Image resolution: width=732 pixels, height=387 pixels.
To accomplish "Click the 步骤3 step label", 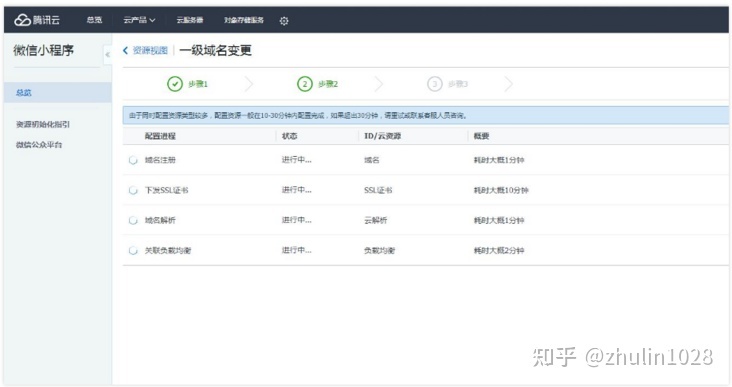I will pyautogui.click(x=458, y=84).
